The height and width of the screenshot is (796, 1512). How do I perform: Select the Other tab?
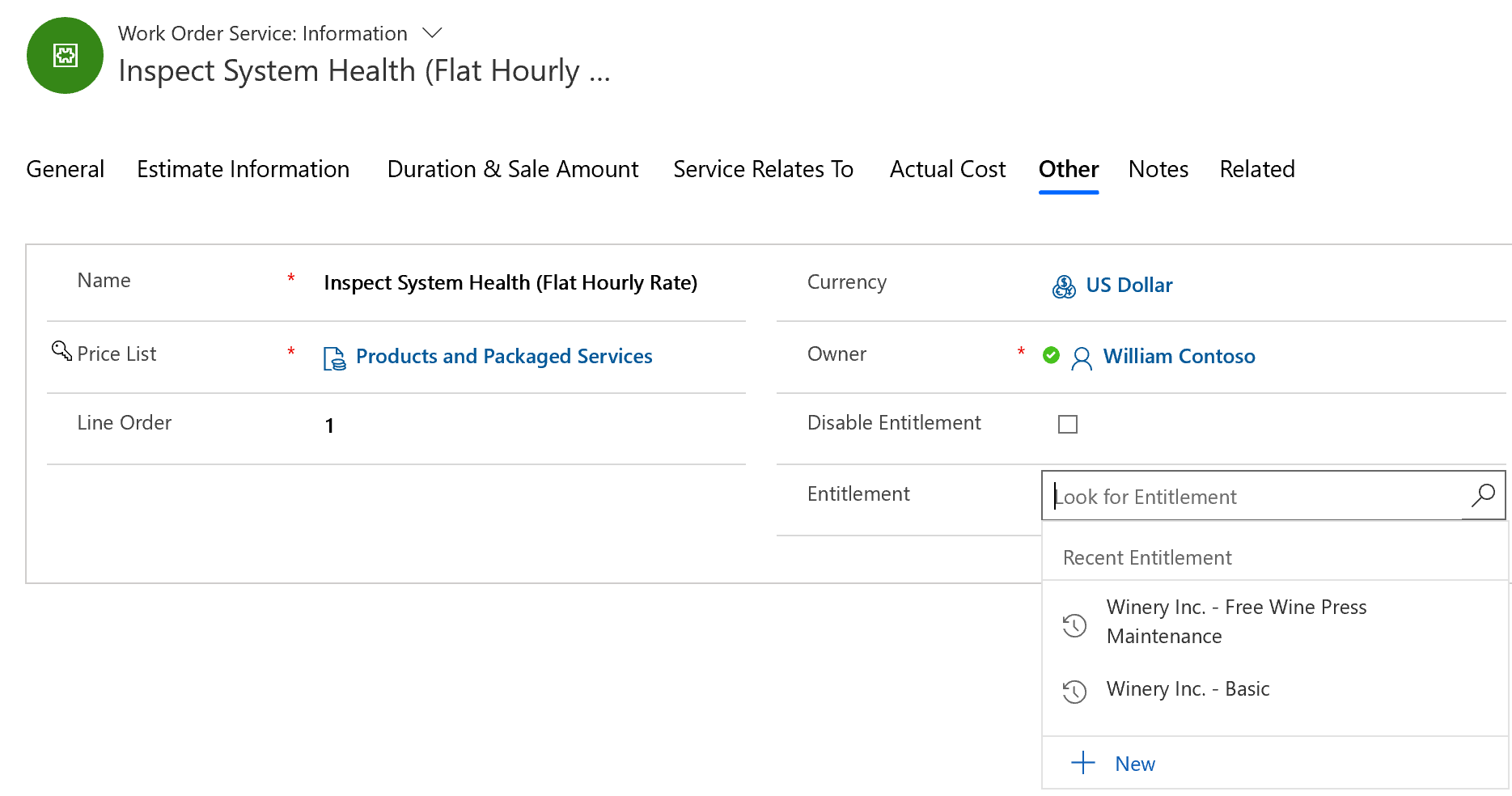[1069, 169]
